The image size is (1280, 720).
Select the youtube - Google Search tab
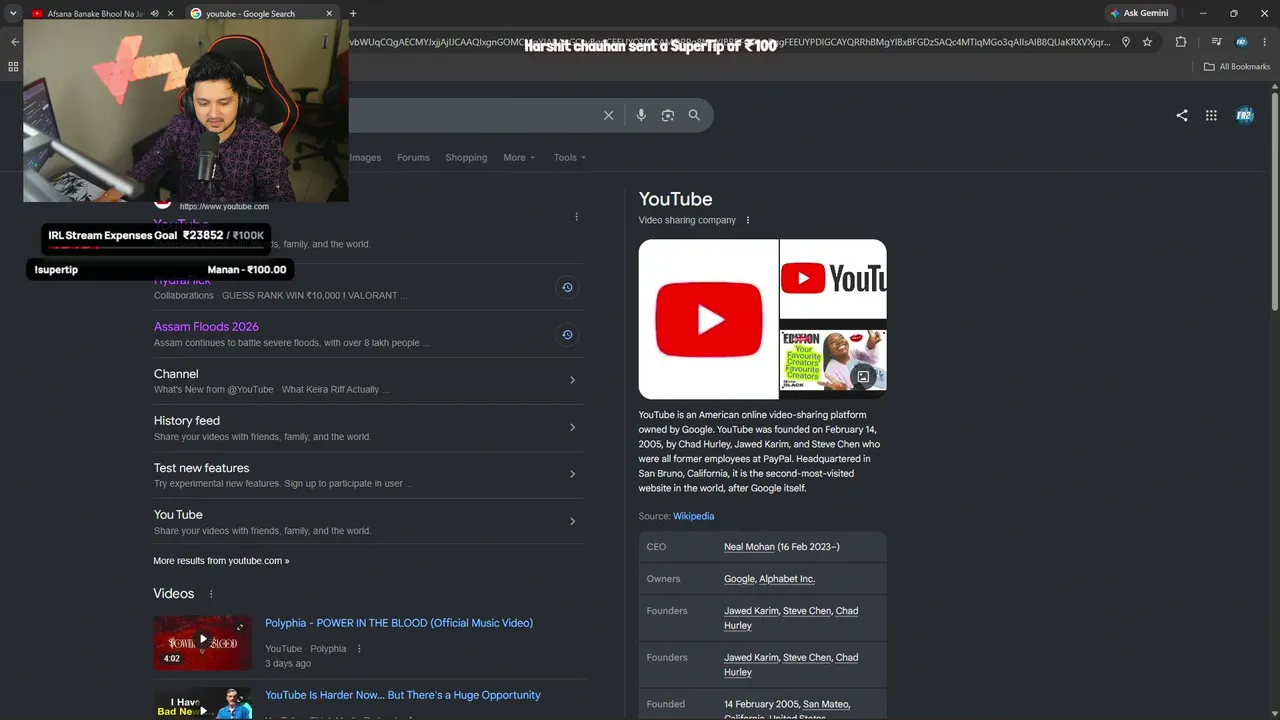[x=262, y=14]
